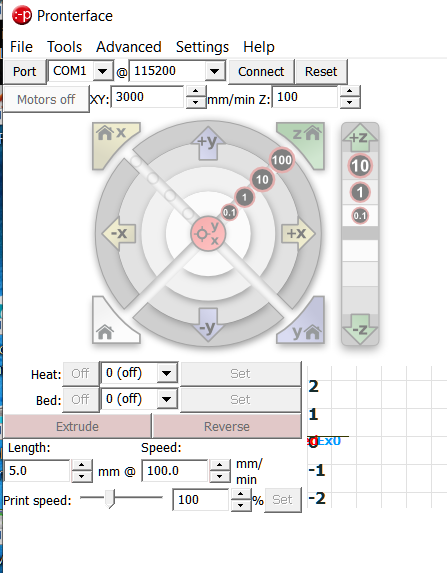The width and height of the screenshot is (447, 573).
Task: Jog the head with the +y arrow
Action: point(208,143)
